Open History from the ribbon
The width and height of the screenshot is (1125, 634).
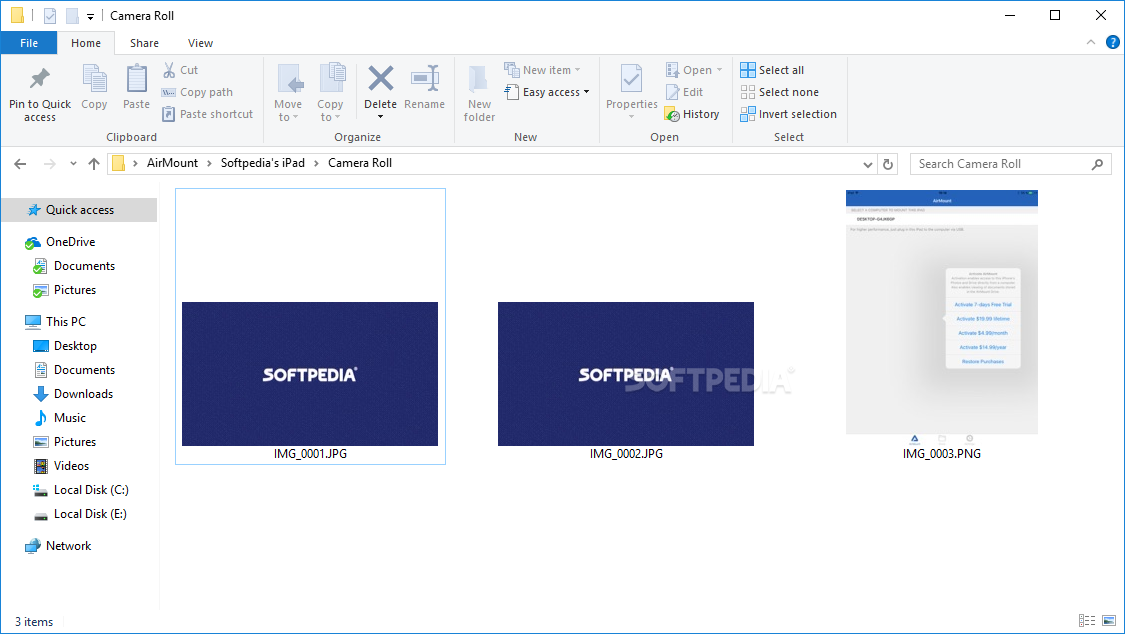coord(692,114)
